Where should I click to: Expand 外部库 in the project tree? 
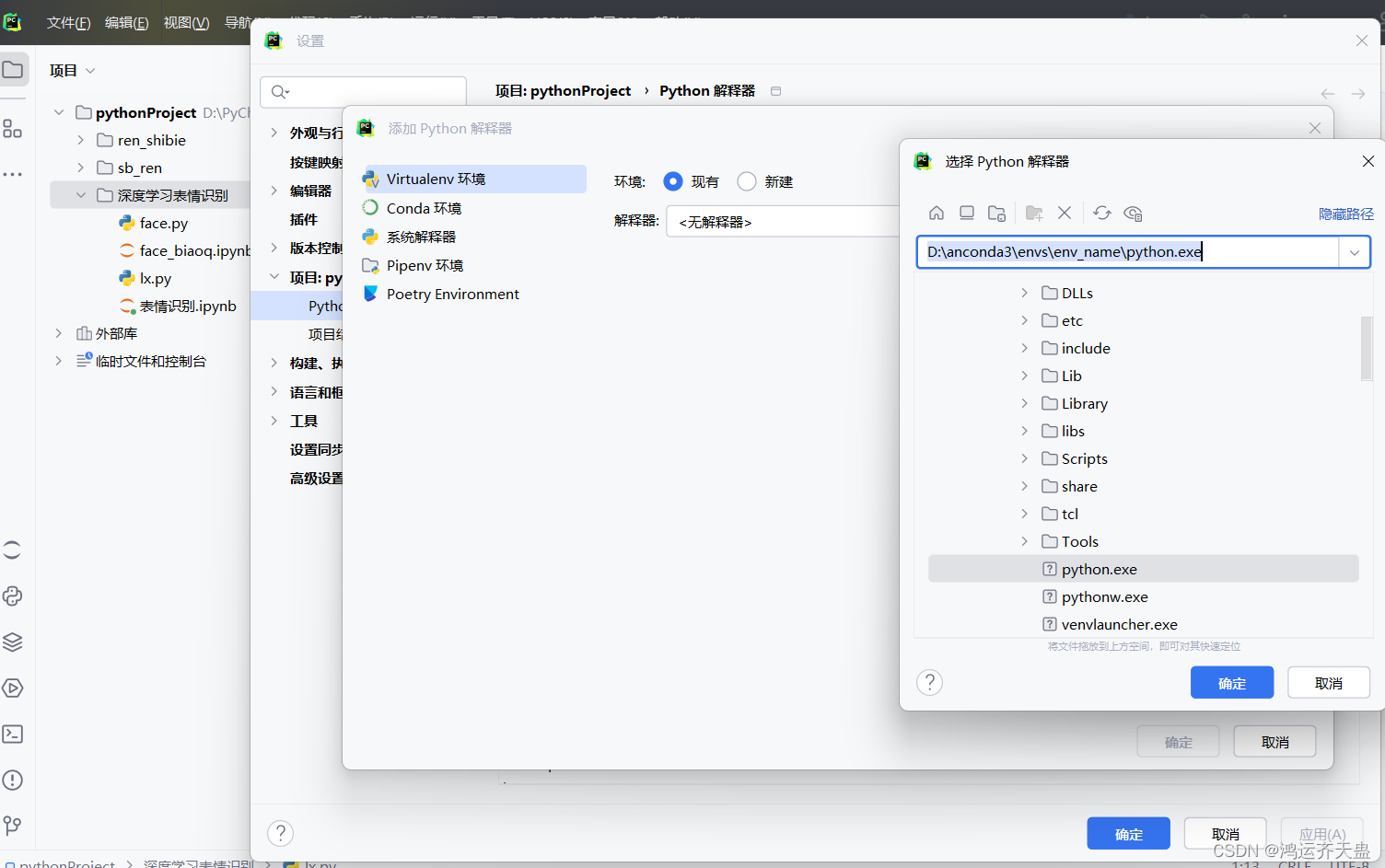coord(58,333)
